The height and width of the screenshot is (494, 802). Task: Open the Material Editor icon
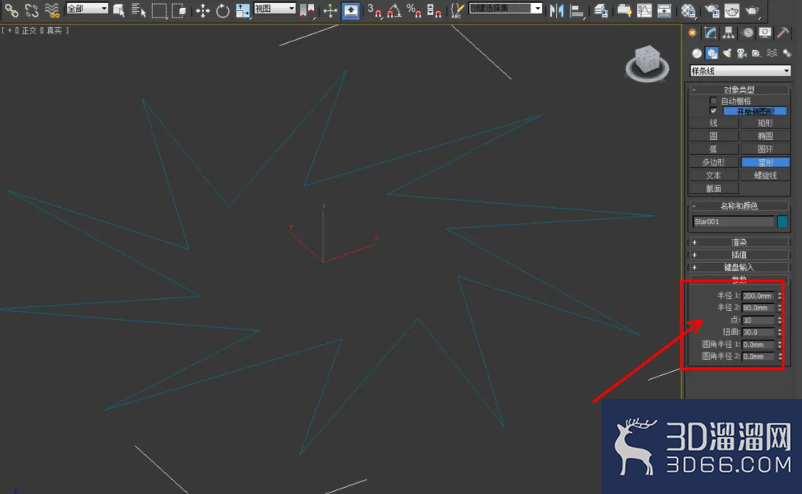[x=688, y=10]
